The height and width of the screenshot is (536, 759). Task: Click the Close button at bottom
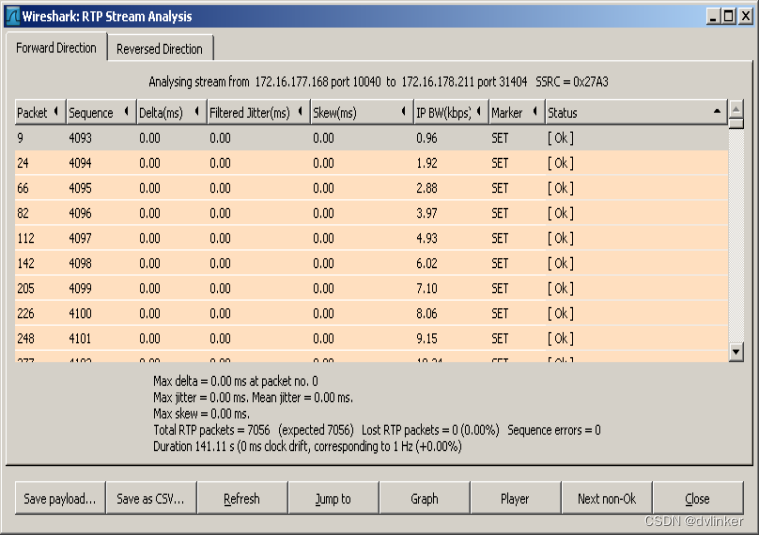click(698, 498)
